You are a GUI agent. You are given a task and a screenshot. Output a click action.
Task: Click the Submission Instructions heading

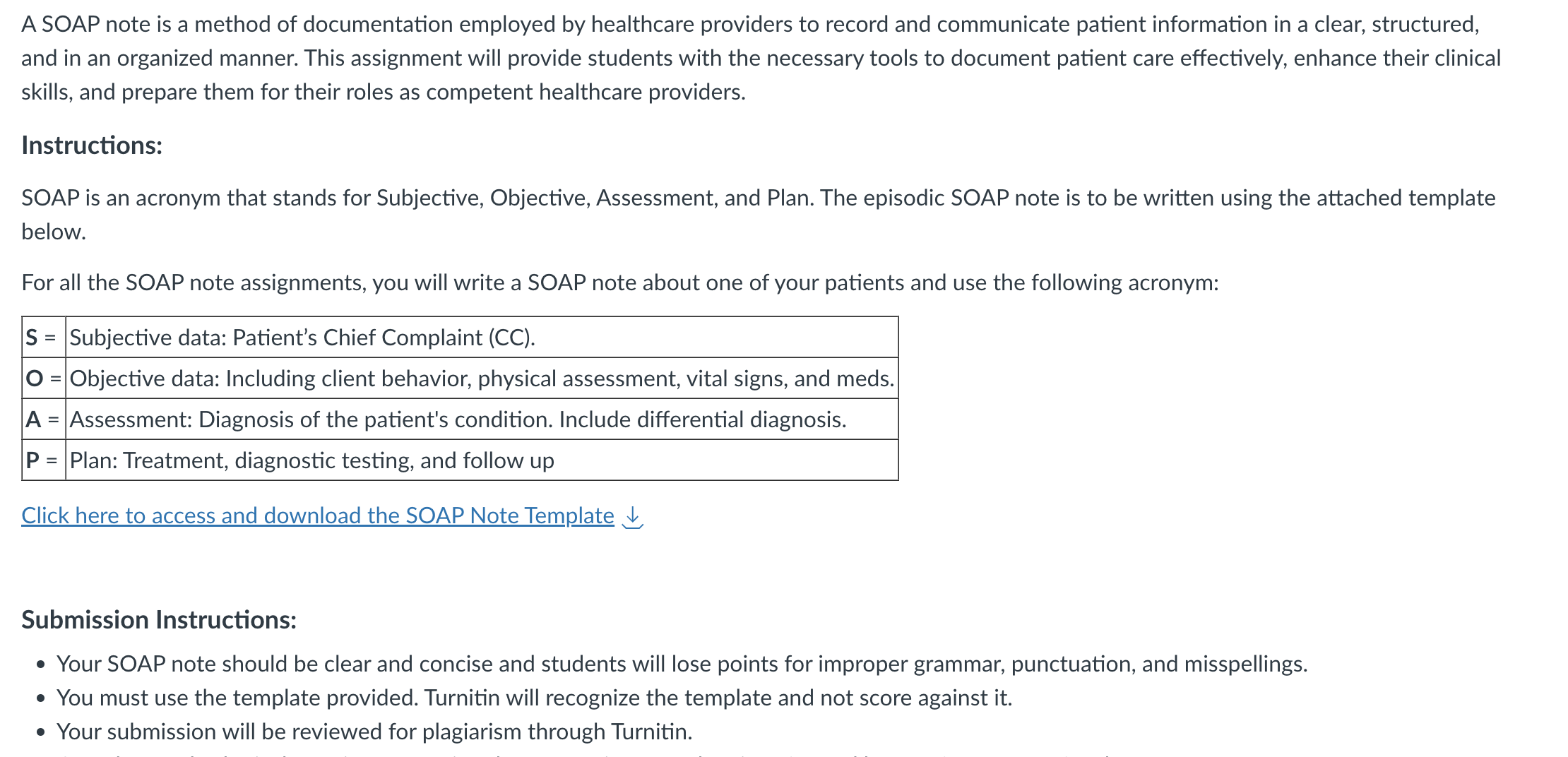[x=159, y=620]
